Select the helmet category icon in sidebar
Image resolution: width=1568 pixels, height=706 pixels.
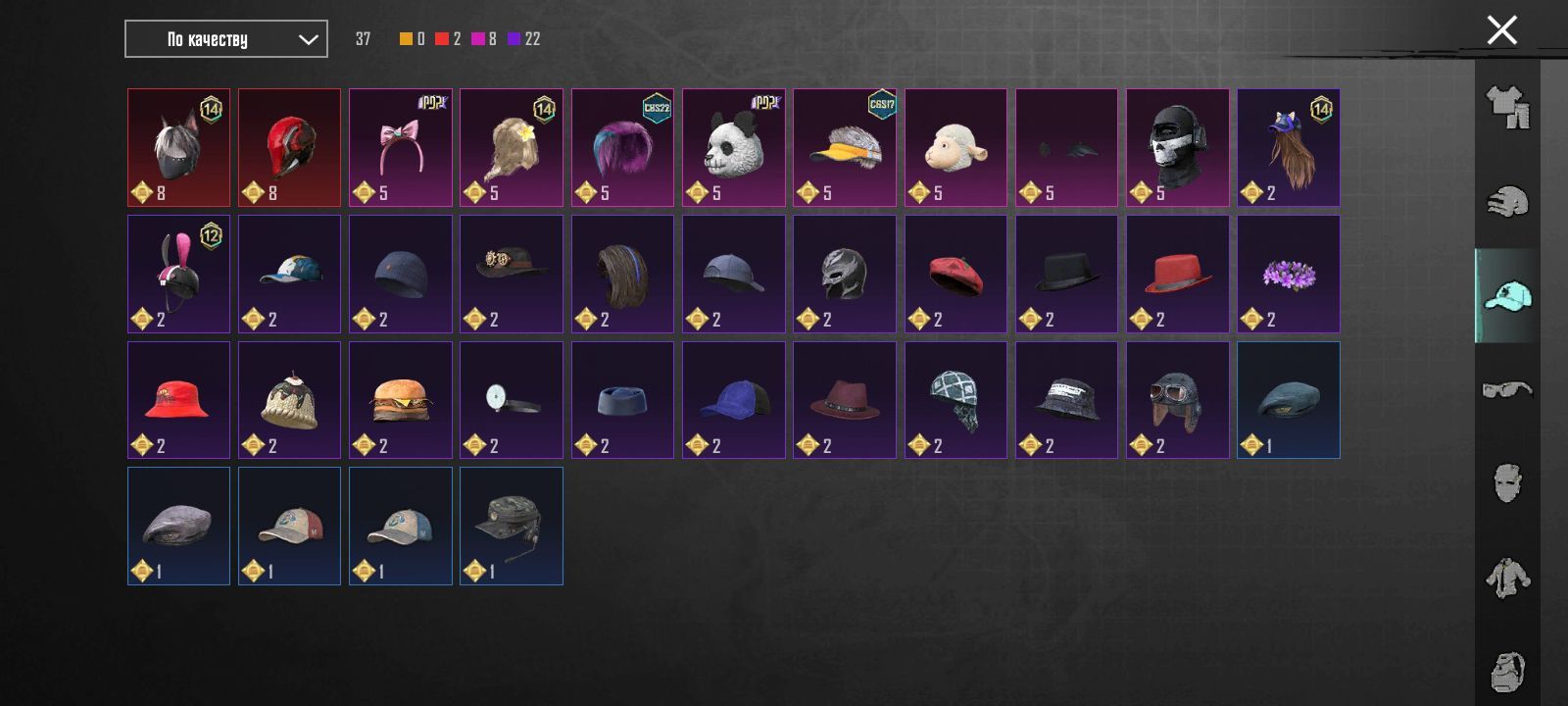click(x=1507, y=202)
